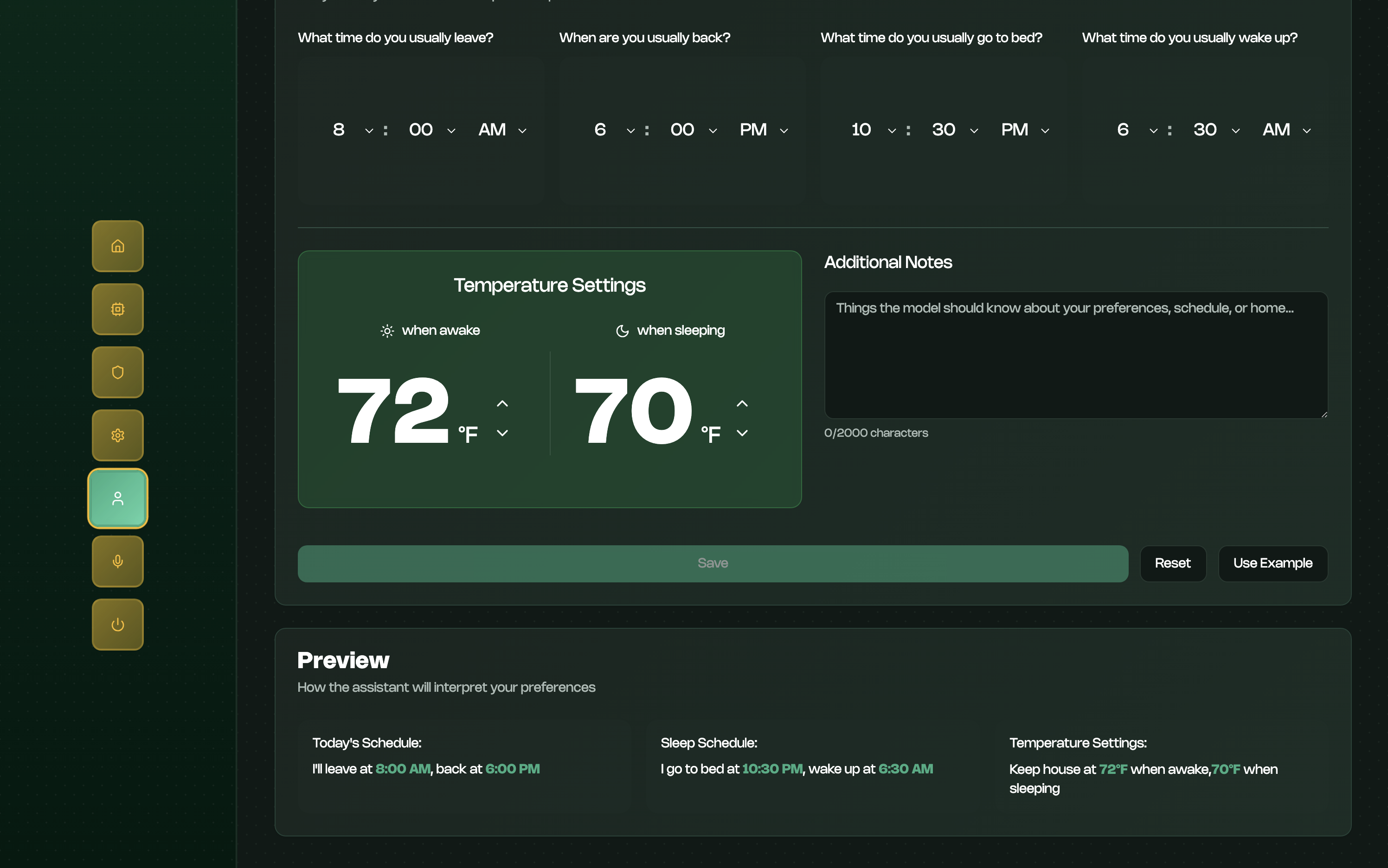Open the gear settings sidebar icon
The image size is (1388, 868).
(x=118, y=435)
